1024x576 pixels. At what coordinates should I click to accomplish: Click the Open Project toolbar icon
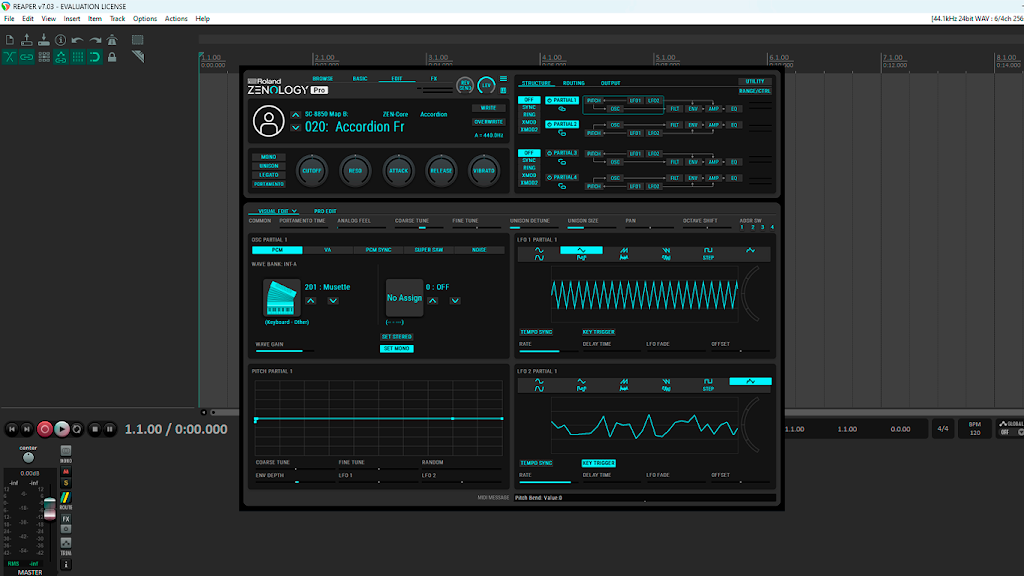(x=27, y=40)
